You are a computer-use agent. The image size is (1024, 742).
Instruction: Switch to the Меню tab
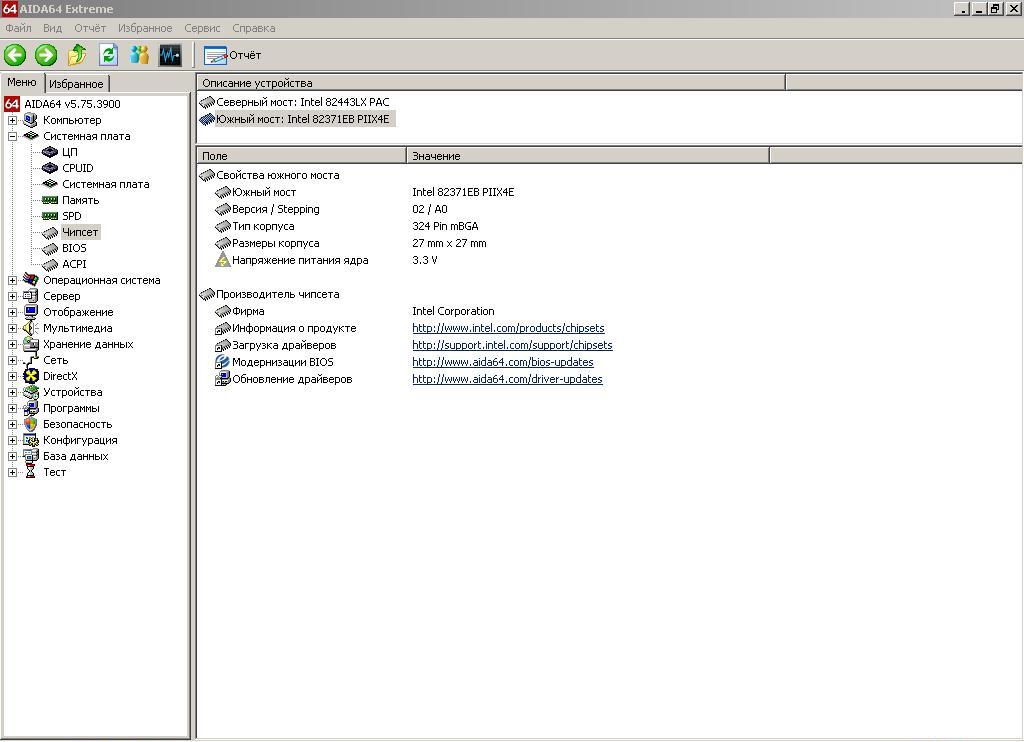(22, 82)
